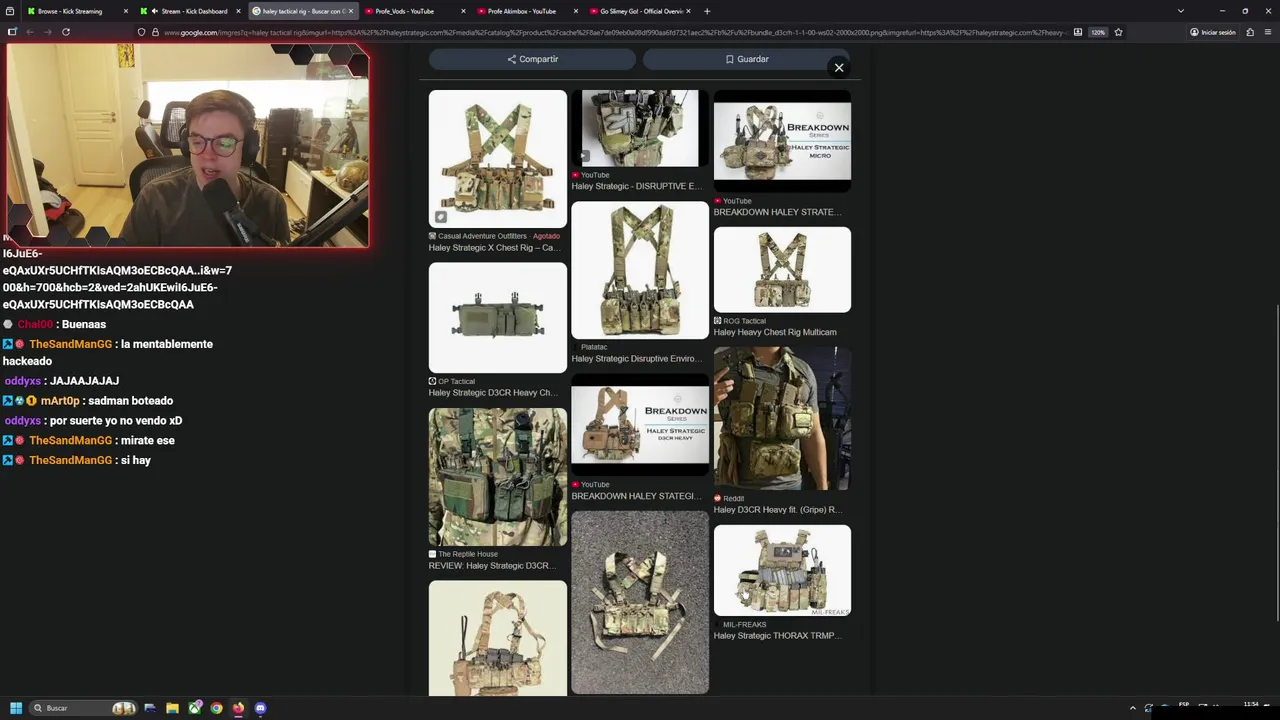This screenshot has height=720, width=1280.
Task: Expand the list all tabs dropdown
Action: (x=1181, y=11)
